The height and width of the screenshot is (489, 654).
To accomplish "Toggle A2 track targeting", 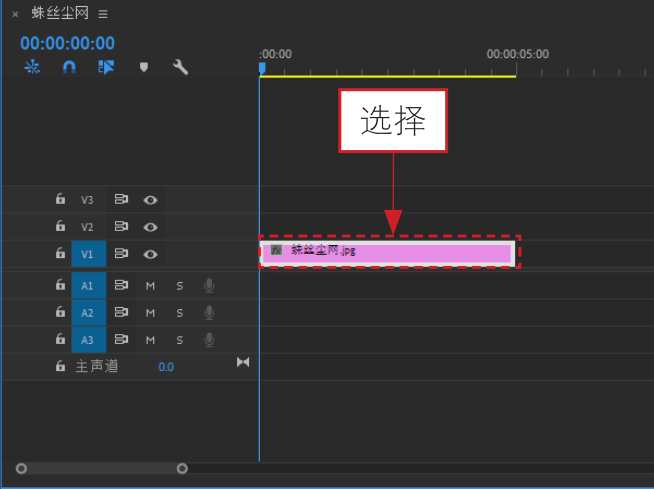I will pos(88,313).
